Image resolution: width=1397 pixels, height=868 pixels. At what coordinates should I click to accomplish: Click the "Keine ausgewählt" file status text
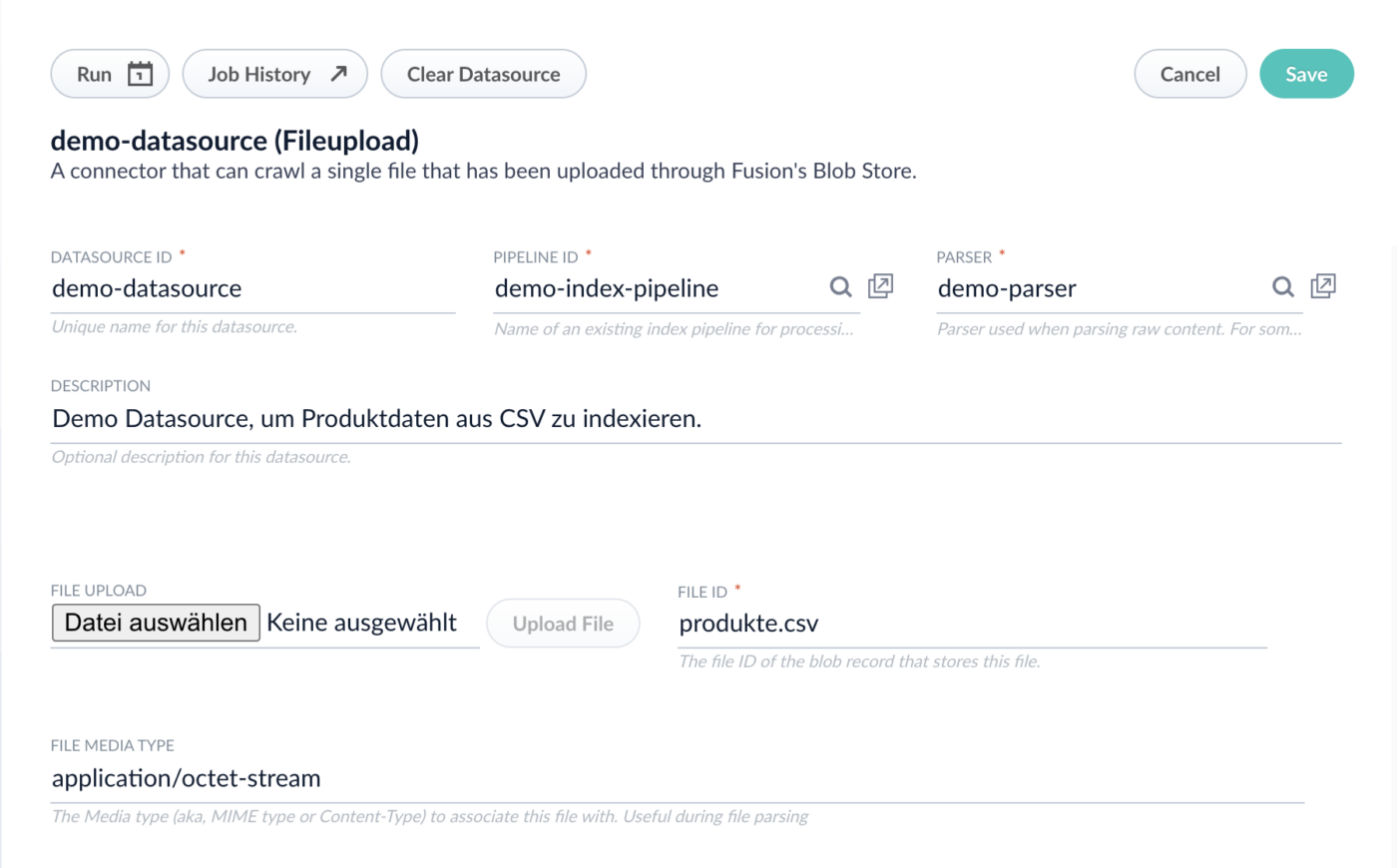[362, 623]
